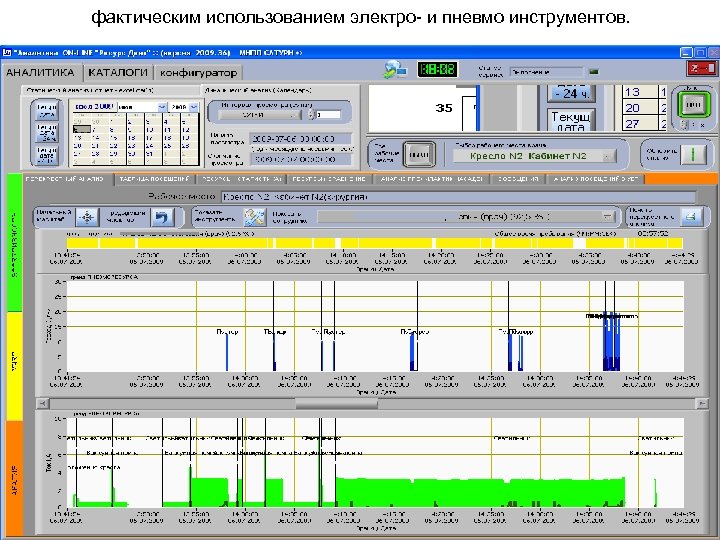Image resolution: width=720 pixels, height=540 pixels.
Task: Click the middle button beside the calendar
Action: pyautogui.click(x=46, y=132)
